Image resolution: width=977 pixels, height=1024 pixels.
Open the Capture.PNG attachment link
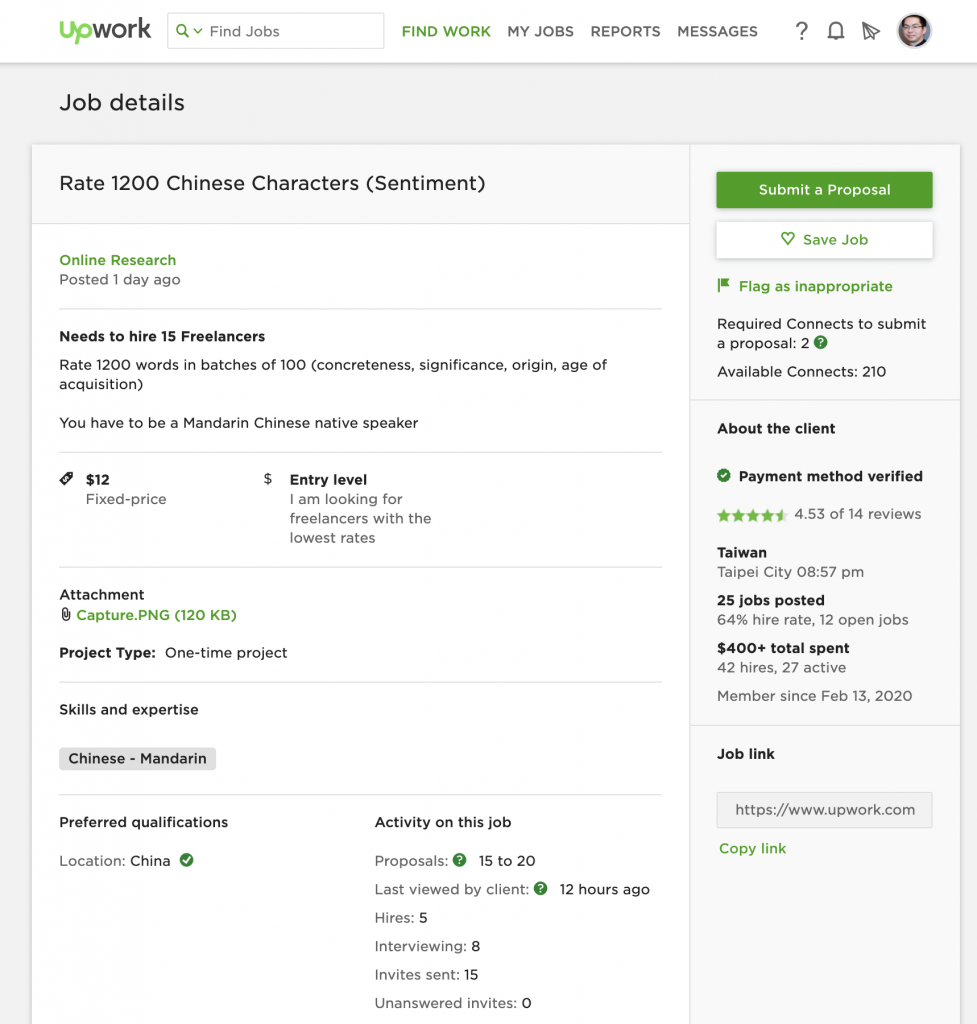(x=156, y=615)
